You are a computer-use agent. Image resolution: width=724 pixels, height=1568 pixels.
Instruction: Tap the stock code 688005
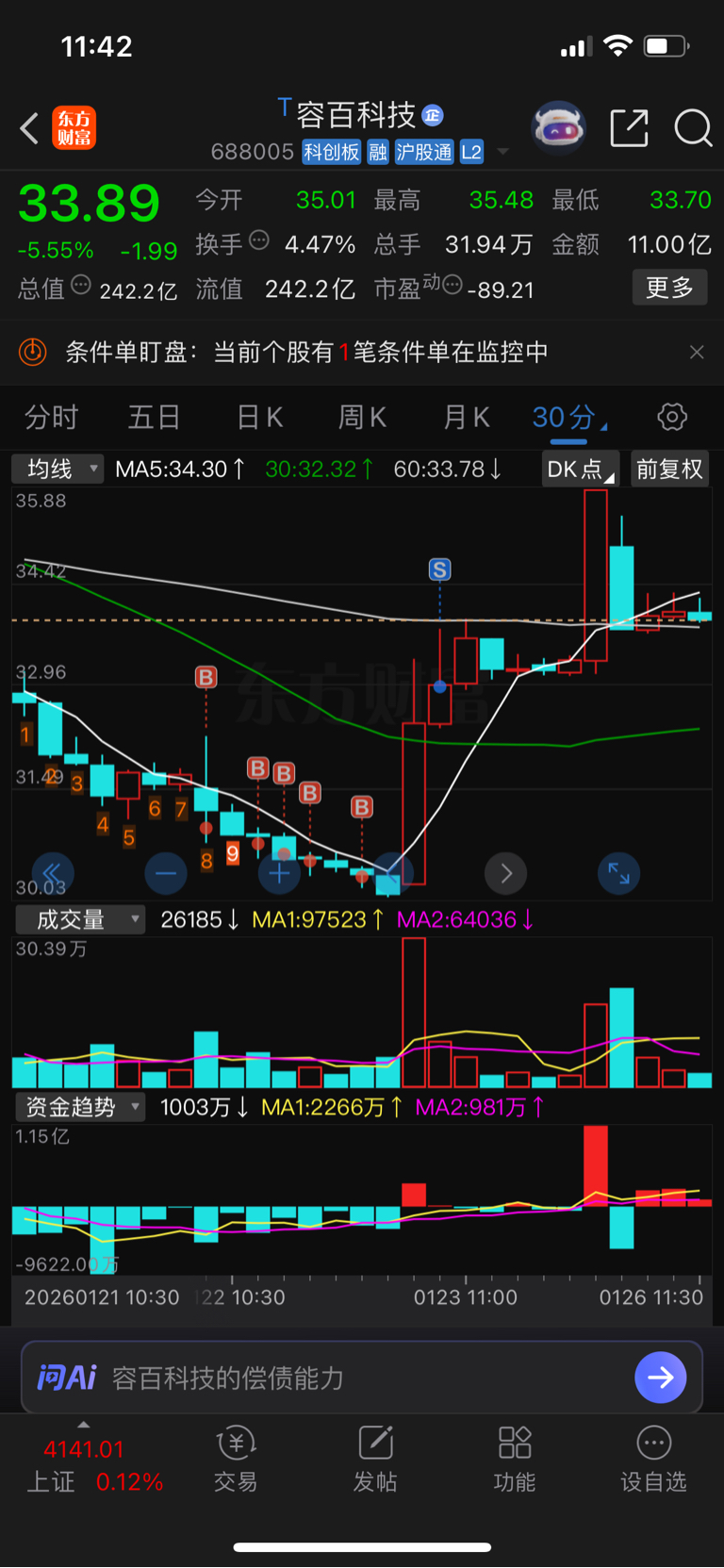[x=253, y=152]
